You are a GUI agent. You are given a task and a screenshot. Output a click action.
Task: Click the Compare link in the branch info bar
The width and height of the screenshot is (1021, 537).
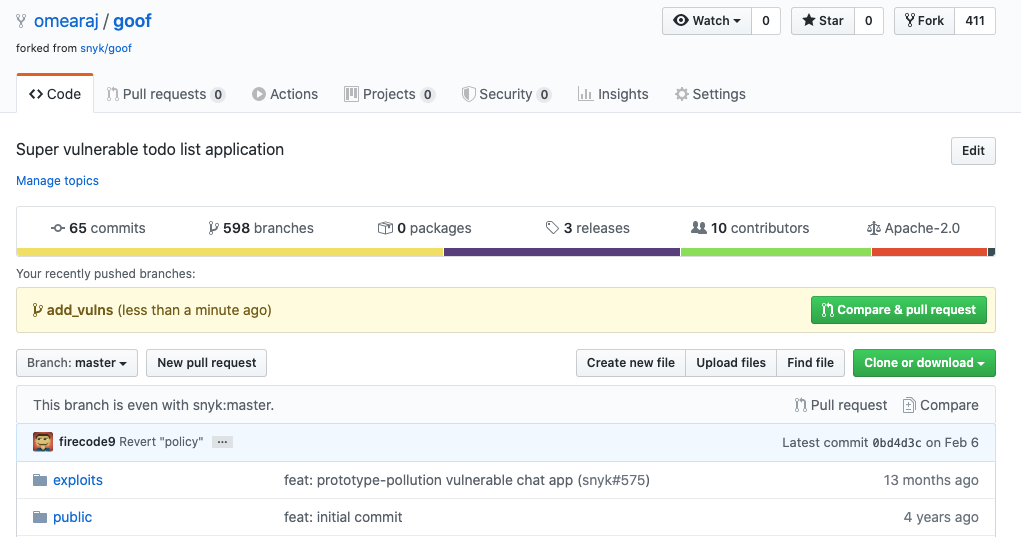(x=940, y=405)
